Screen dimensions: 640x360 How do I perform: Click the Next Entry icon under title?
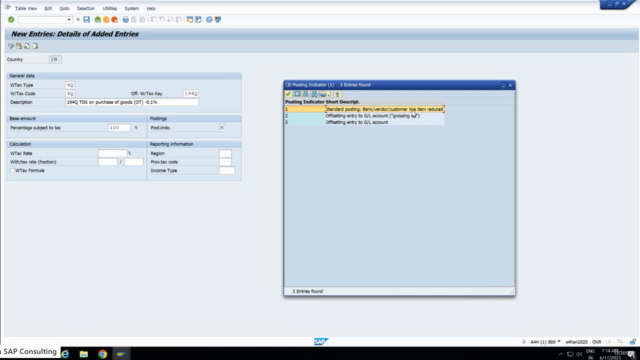35,46
